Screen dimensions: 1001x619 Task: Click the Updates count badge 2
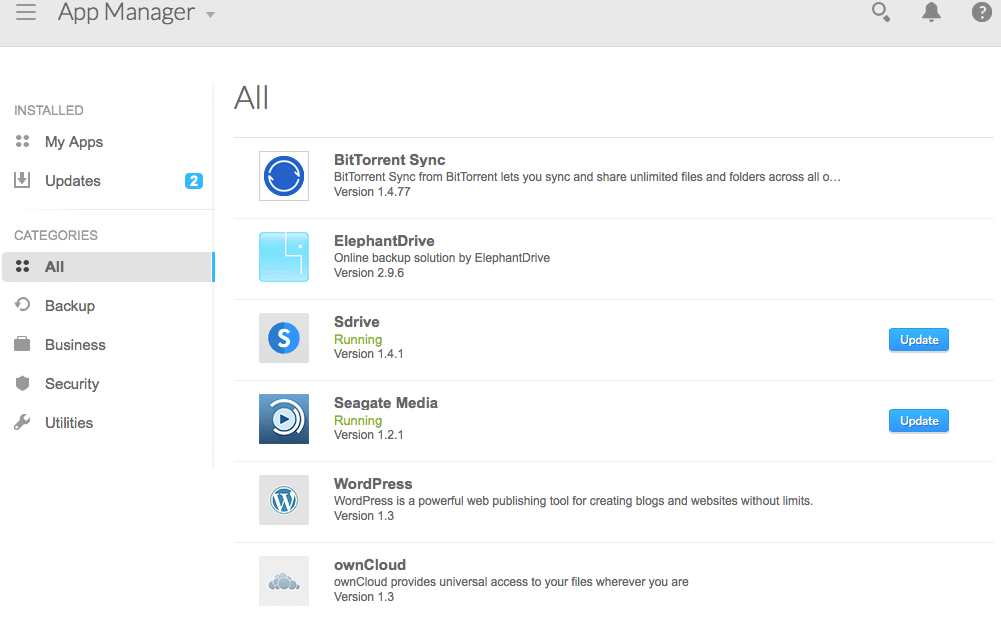click(193, 181)
